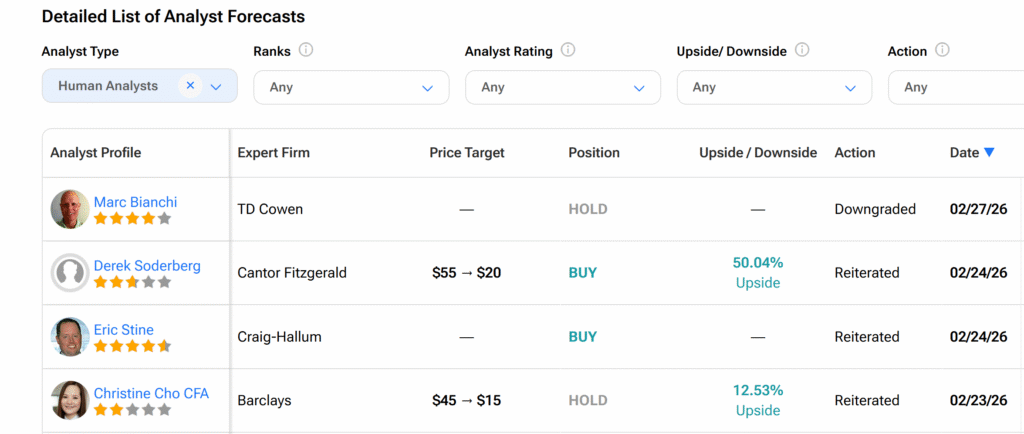Click Marc Bianchi's profile photo
The width and height of the screenshot is (1024, 434).
click(70, 209)
